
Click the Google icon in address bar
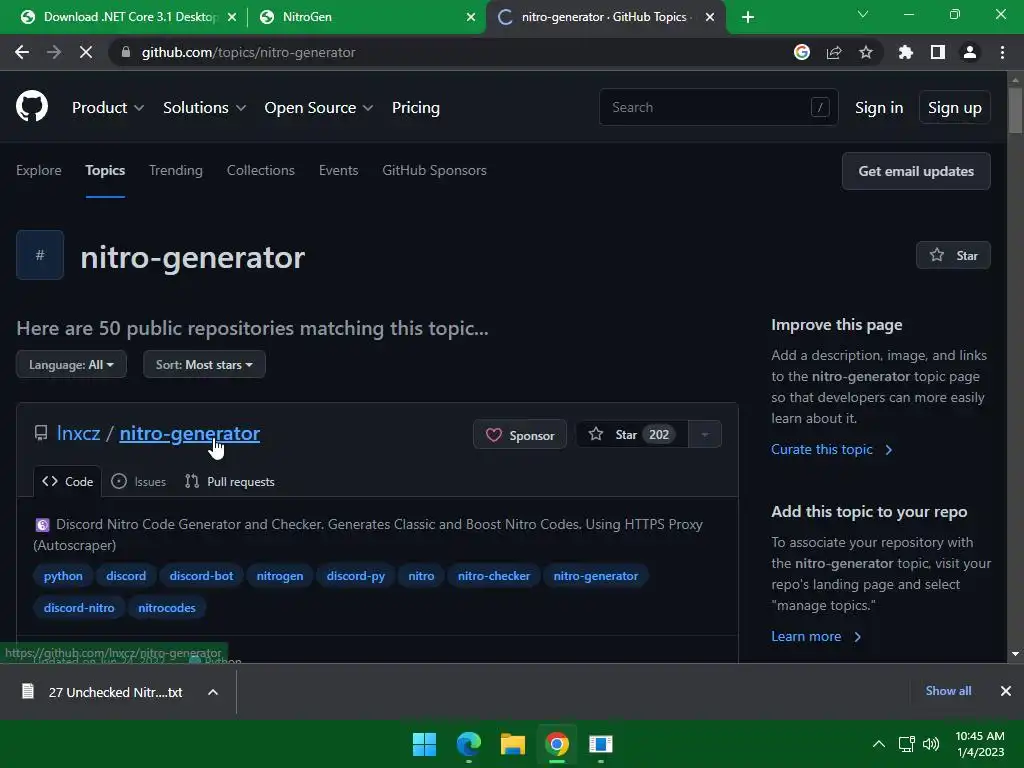(801, 52)
